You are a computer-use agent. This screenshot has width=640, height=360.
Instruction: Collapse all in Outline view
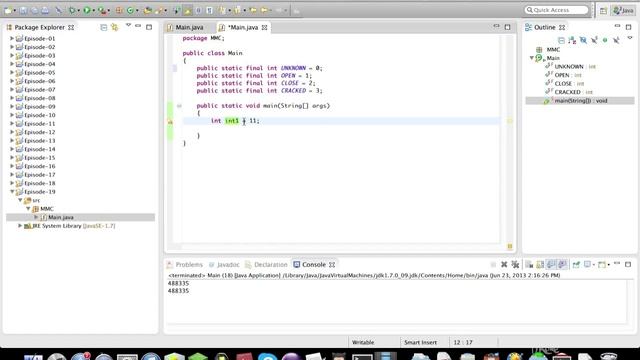tap(561, 40)
